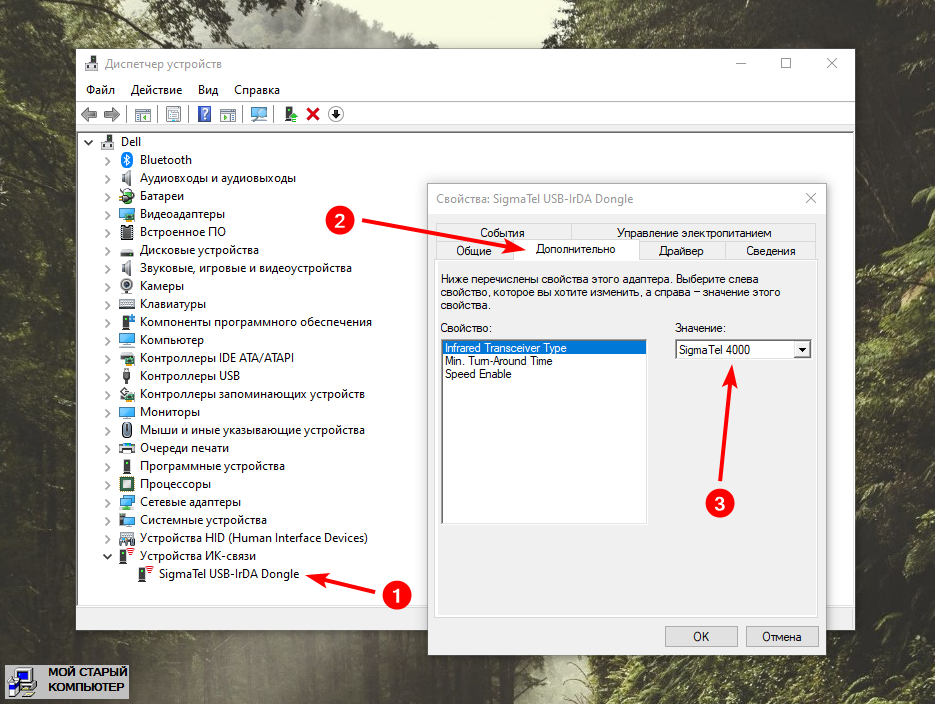Image resolution: width=935 pixels, height=704 pixels.
Task: Click the show/hide console tree icon
Action: click(x=143, y=114)
